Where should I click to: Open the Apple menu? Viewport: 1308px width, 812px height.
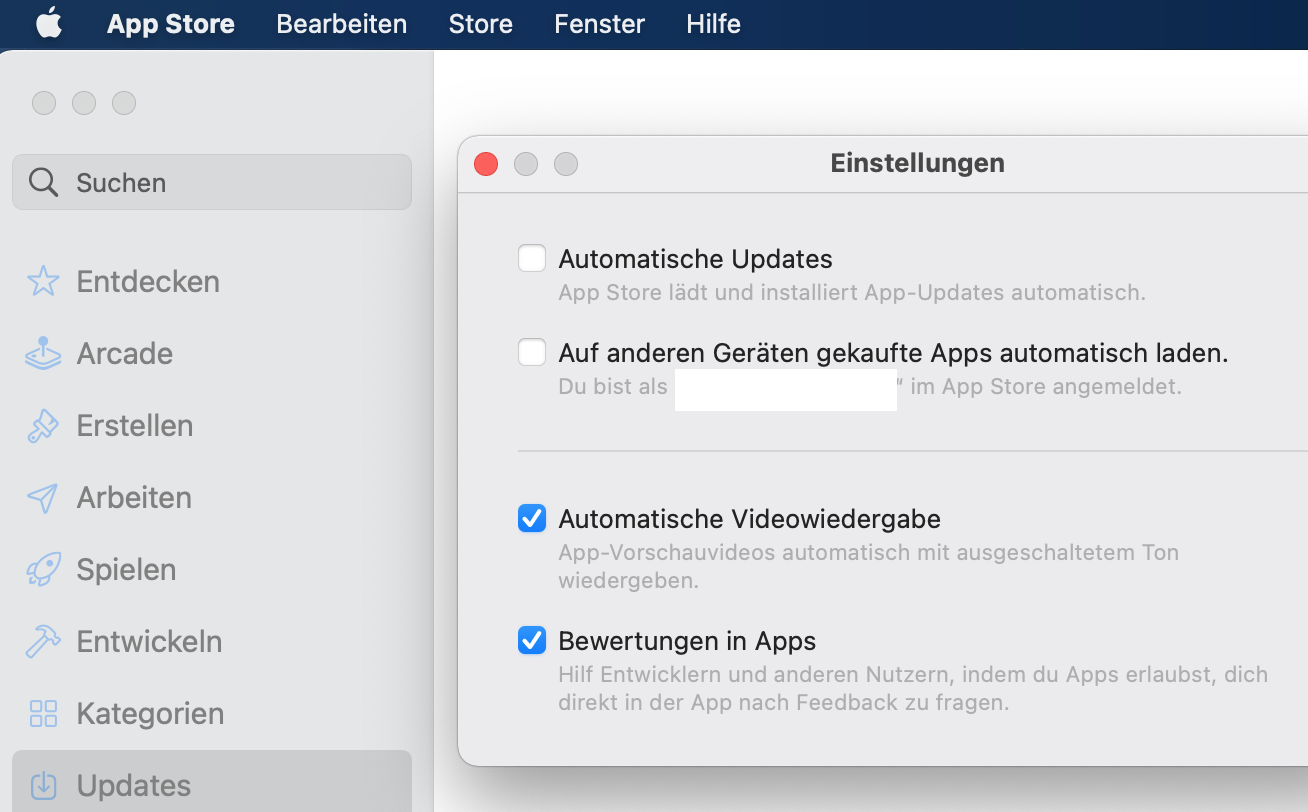[x=49, y=23]
